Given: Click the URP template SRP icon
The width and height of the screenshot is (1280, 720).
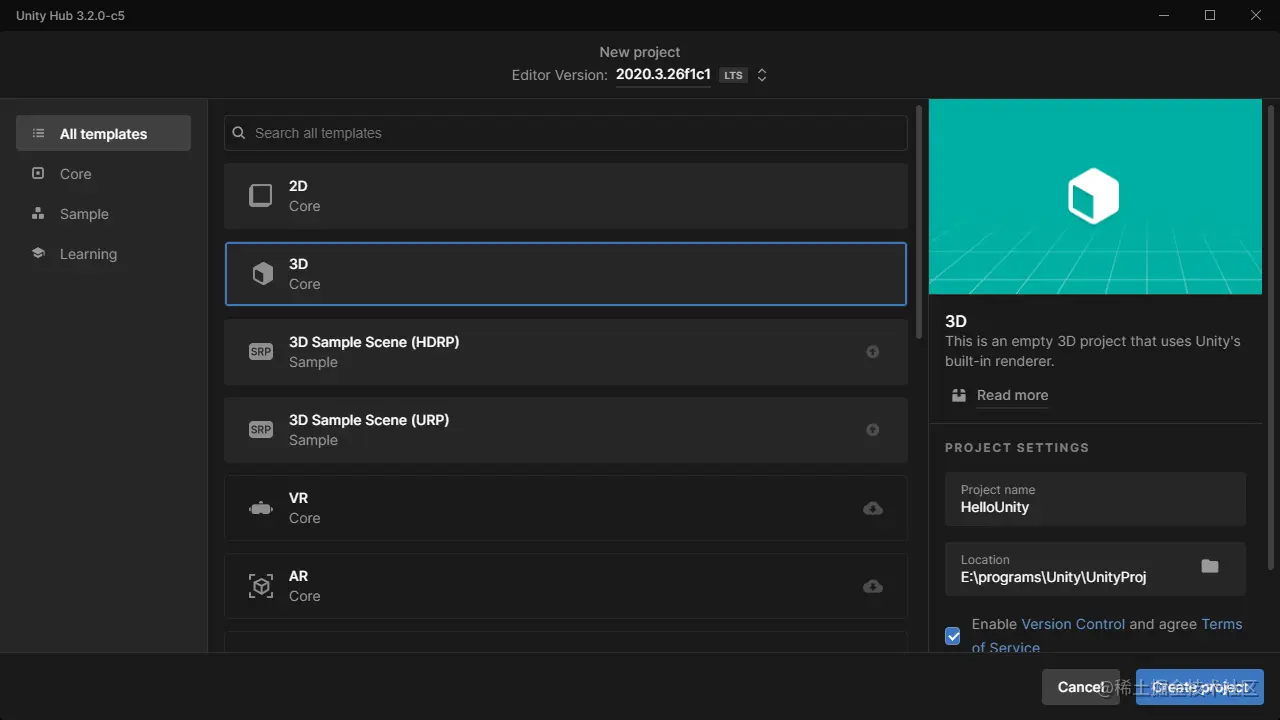Looking at the screenshot, I should coord(261,430).
